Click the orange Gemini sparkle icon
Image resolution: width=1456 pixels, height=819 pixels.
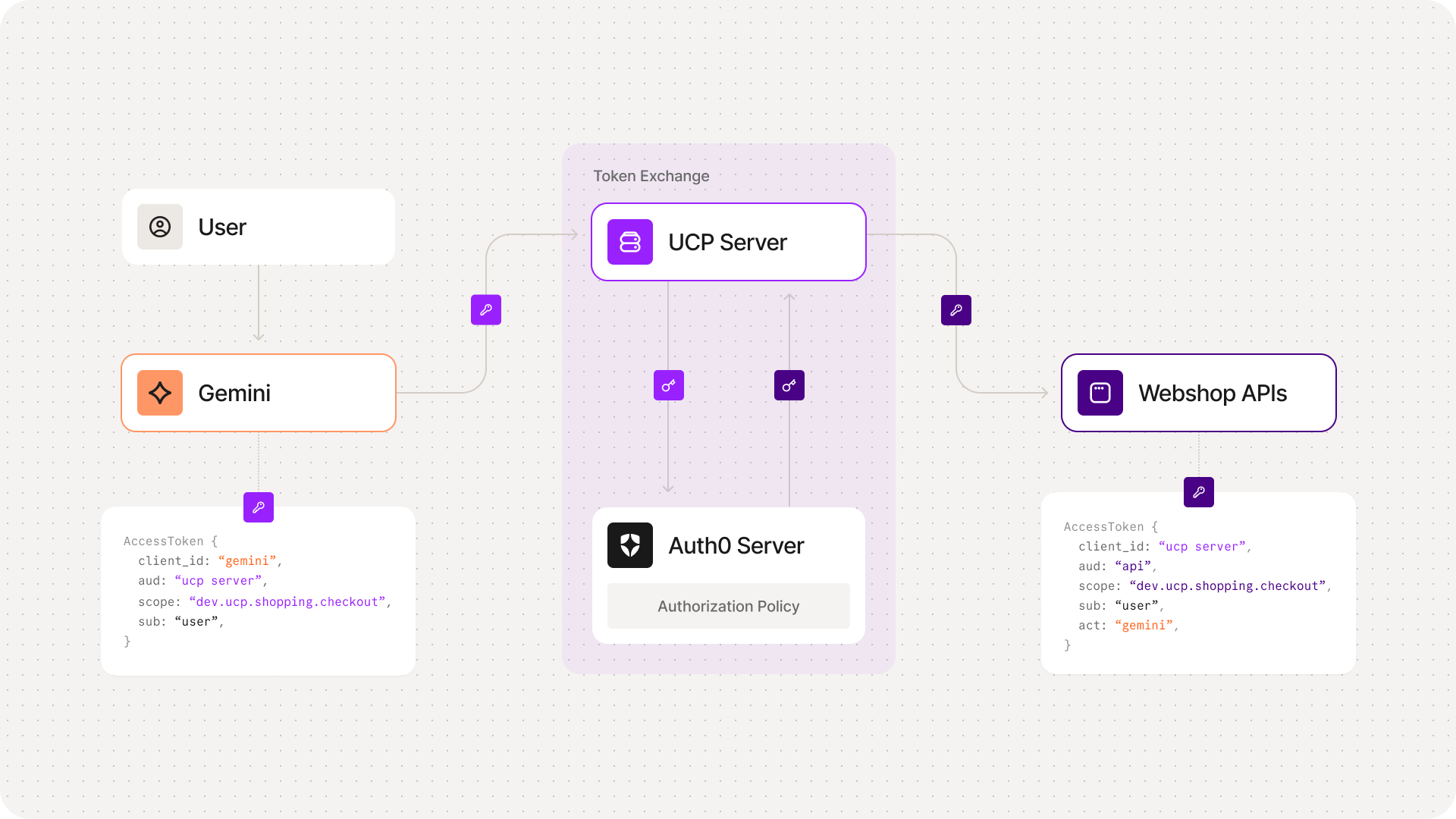(x=160, y=393)
